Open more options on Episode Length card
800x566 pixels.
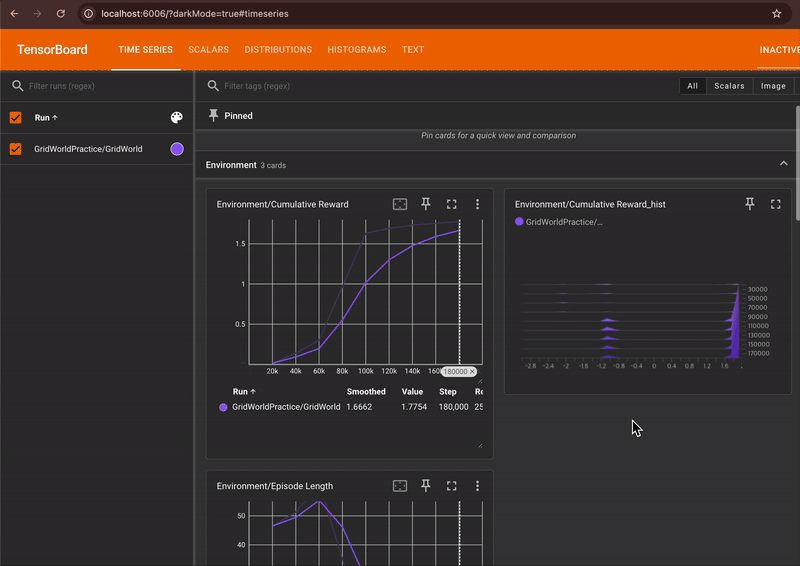[477, 486]
